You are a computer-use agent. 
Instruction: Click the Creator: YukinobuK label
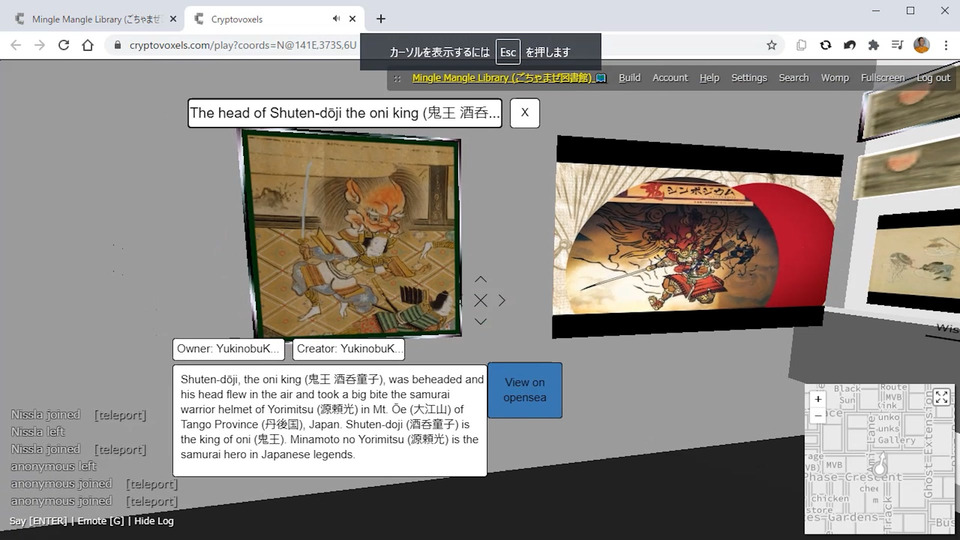click(x=348, y=349)
